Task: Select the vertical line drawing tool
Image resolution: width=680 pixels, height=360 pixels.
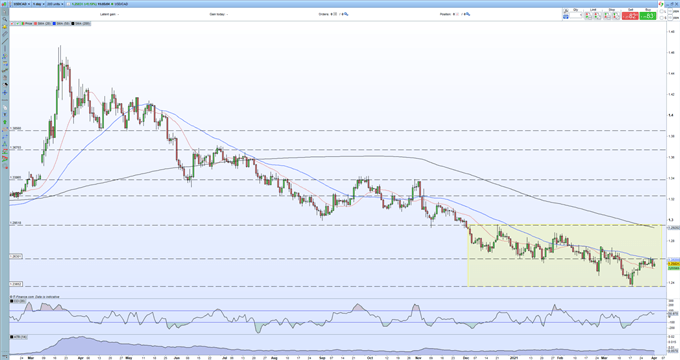Action: pyautogui.click(x=5, y=48)
